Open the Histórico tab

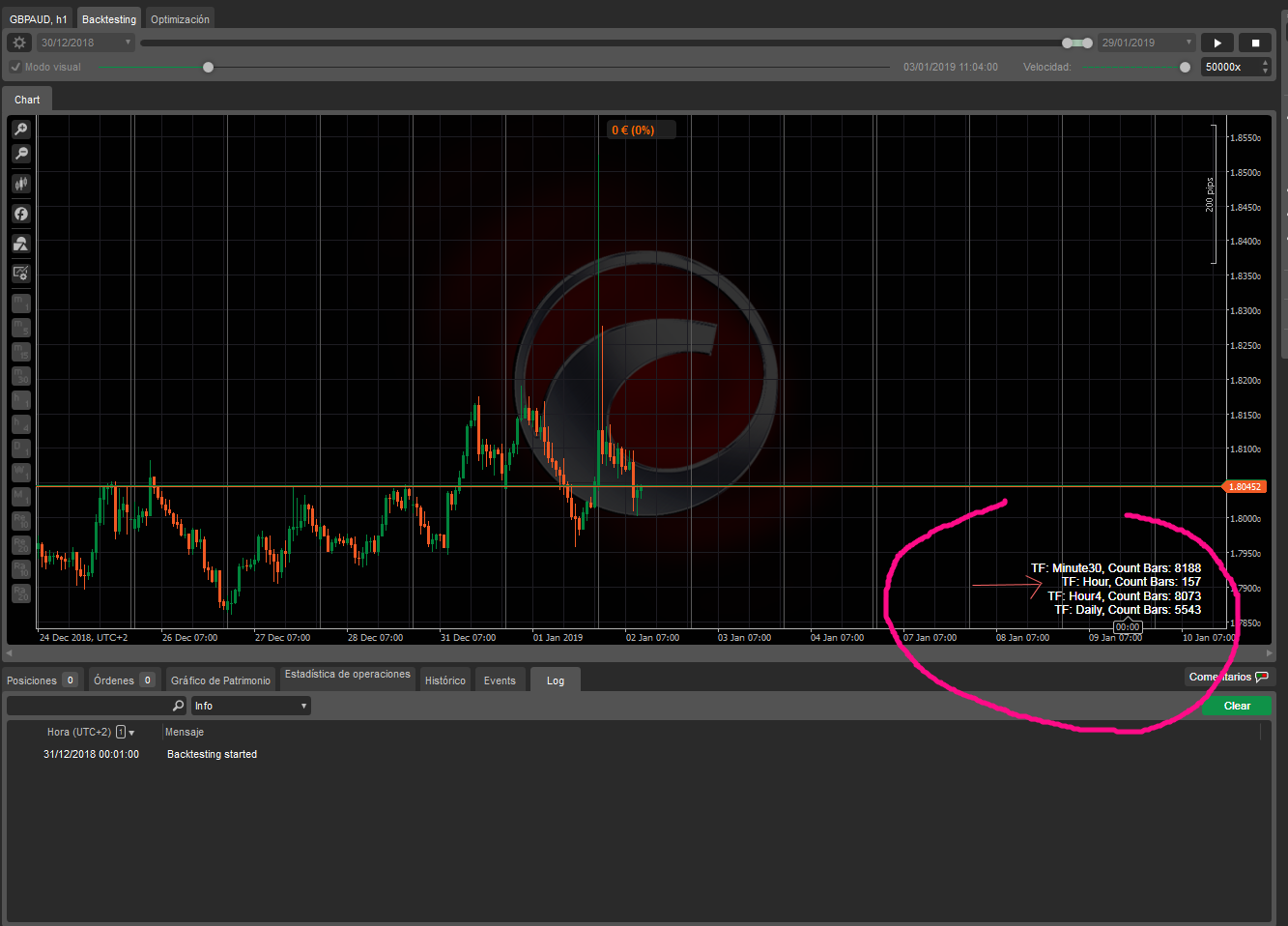point(445,680)
